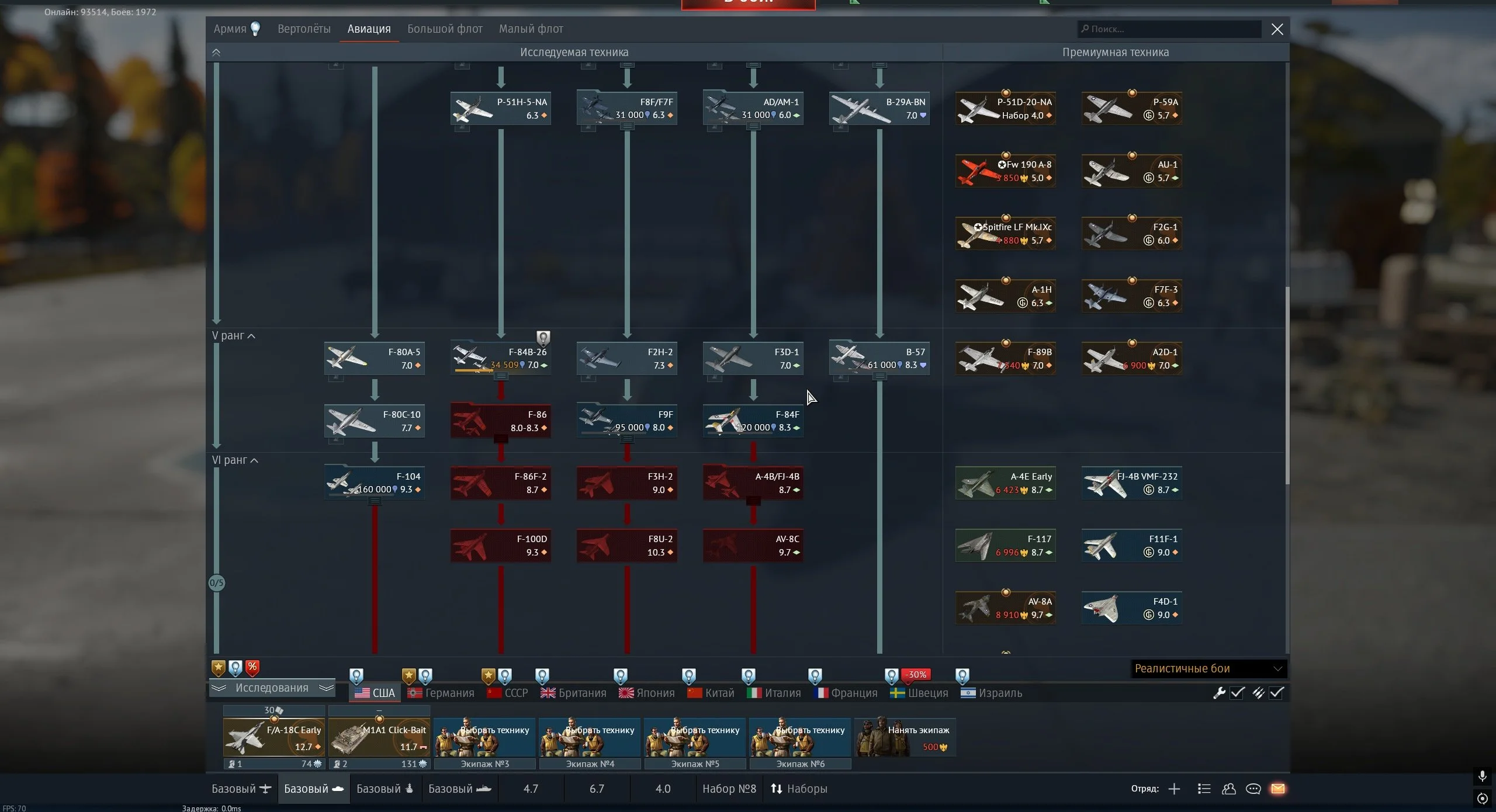This screenshot has width=1496, height=812.
Task: Click the red percent discount badge icon
Action: (x=252, y=667)
